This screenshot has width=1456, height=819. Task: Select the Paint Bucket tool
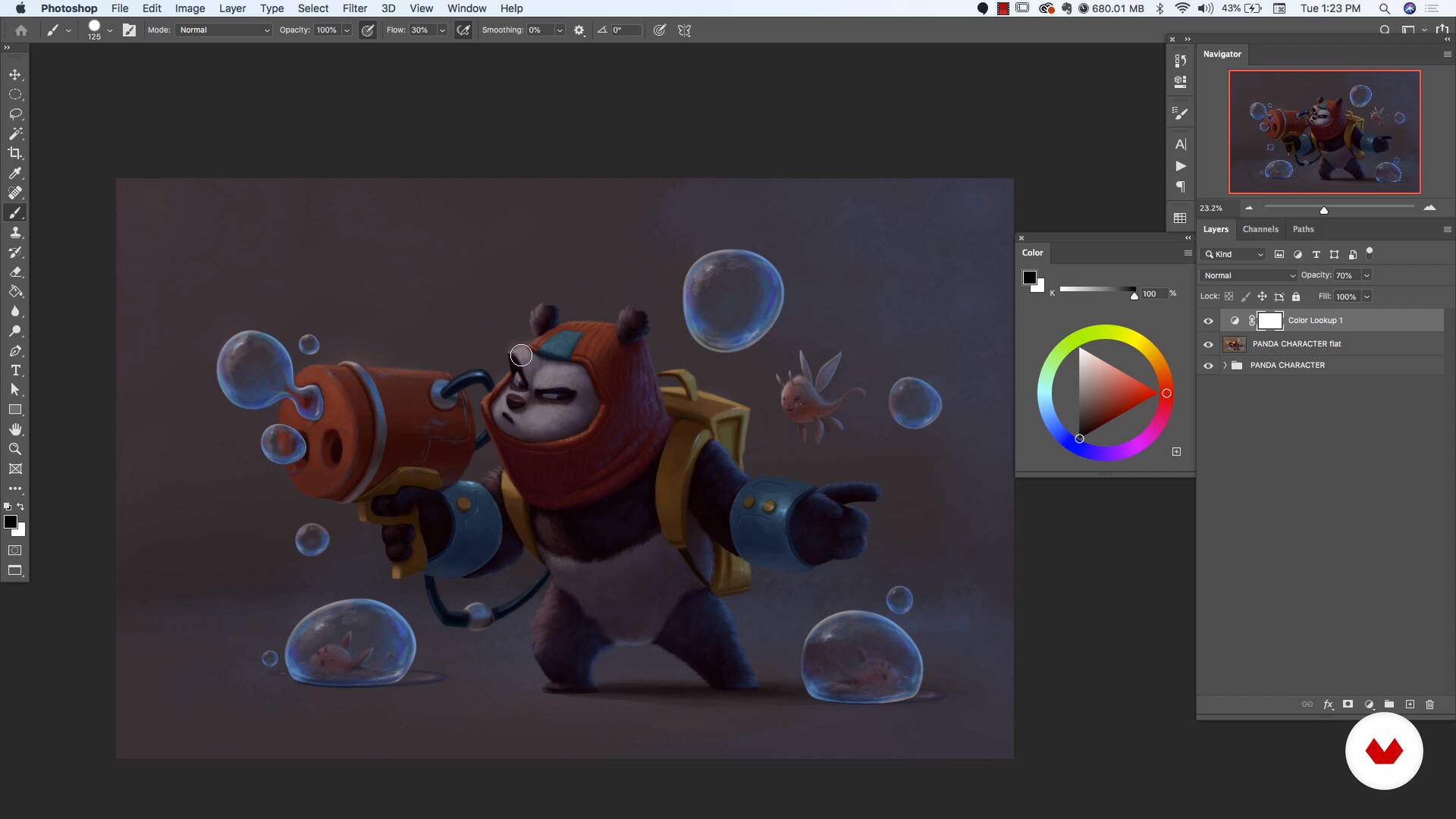15,291
